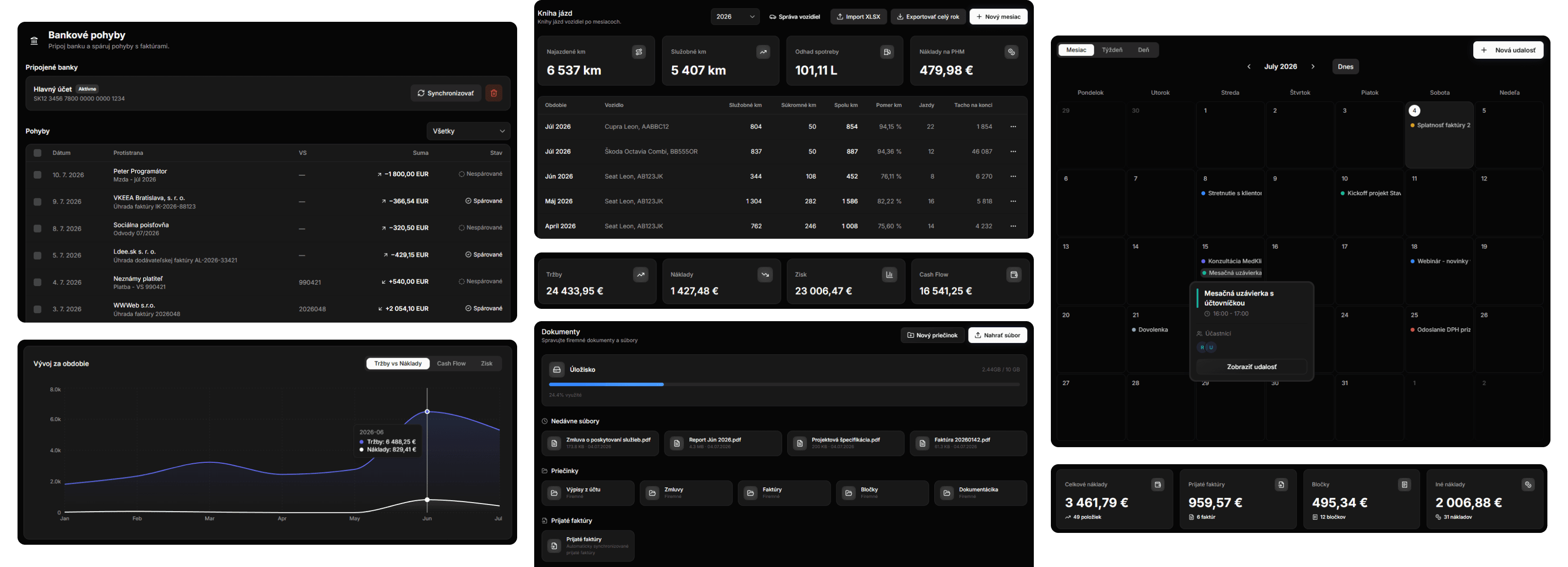
Task: Open Projektová špecifikácia.pdf file
Action: pos(845,443)
